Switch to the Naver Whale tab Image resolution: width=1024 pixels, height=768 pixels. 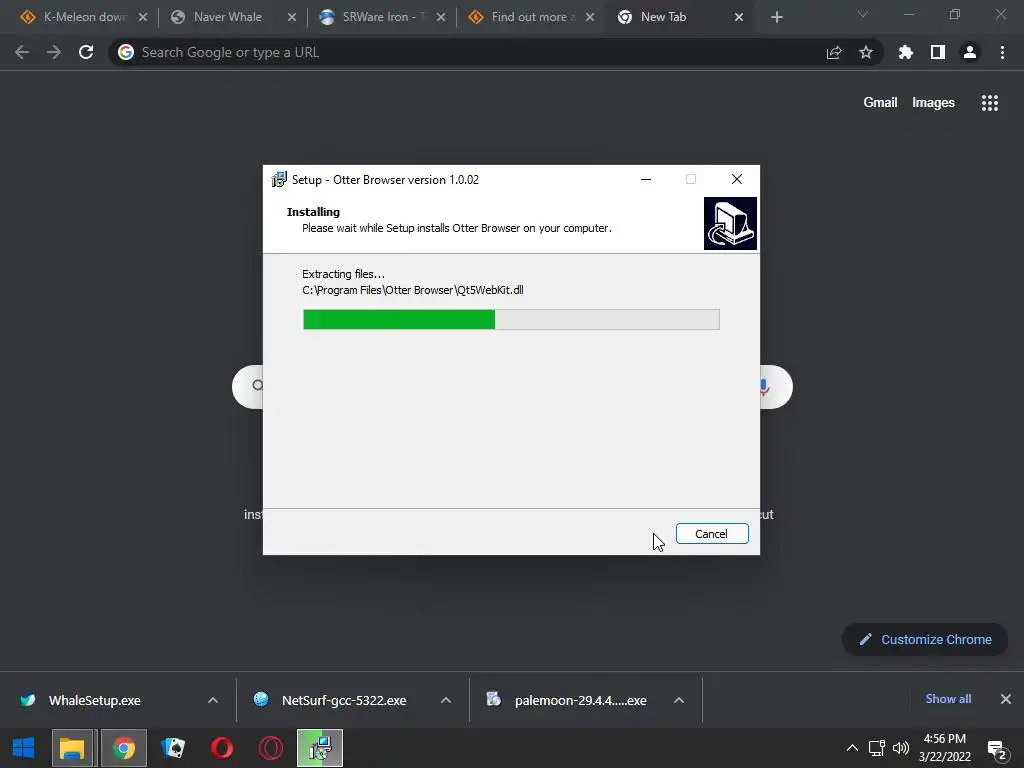[x=227, y=17]
